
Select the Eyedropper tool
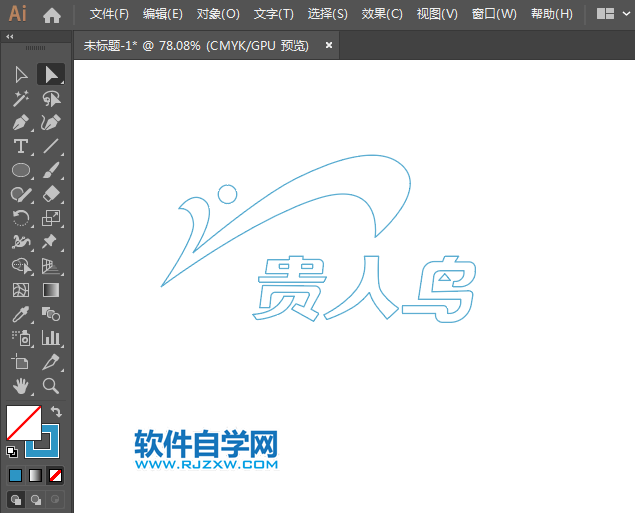click(21, 314)
